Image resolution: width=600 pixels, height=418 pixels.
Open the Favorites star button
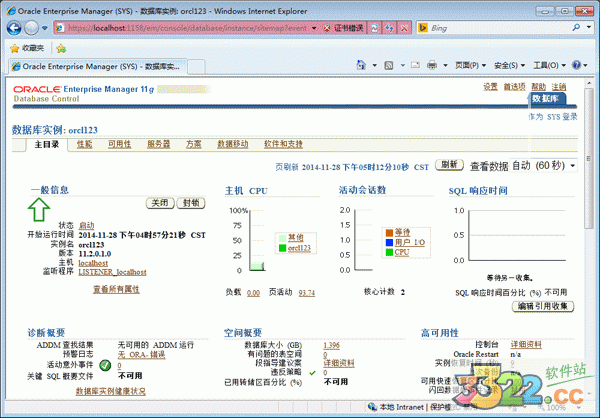(27, 48)
